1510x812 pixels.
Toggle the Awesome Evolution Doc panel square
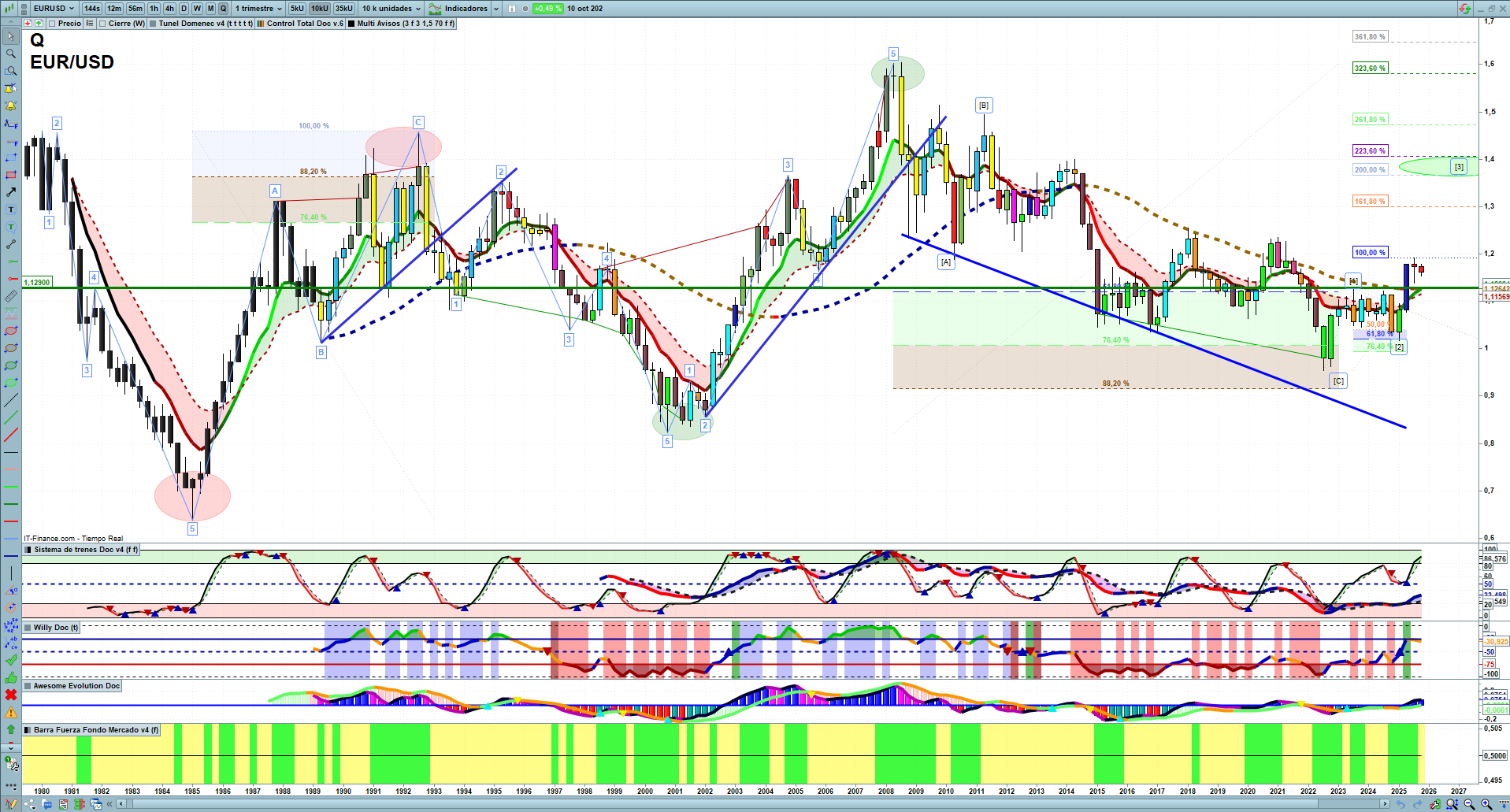tap(28, 686)
